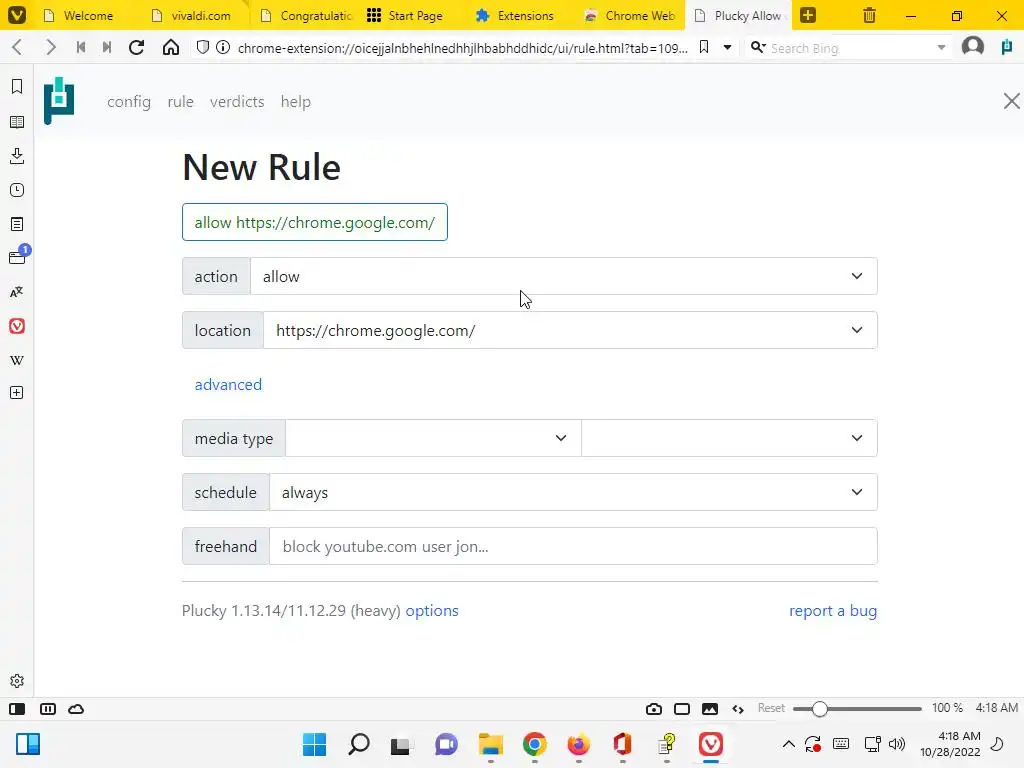Open the Vivaldi menu icon
The height and width of the screenshot is (768, 1024).
tap(16, 14)
